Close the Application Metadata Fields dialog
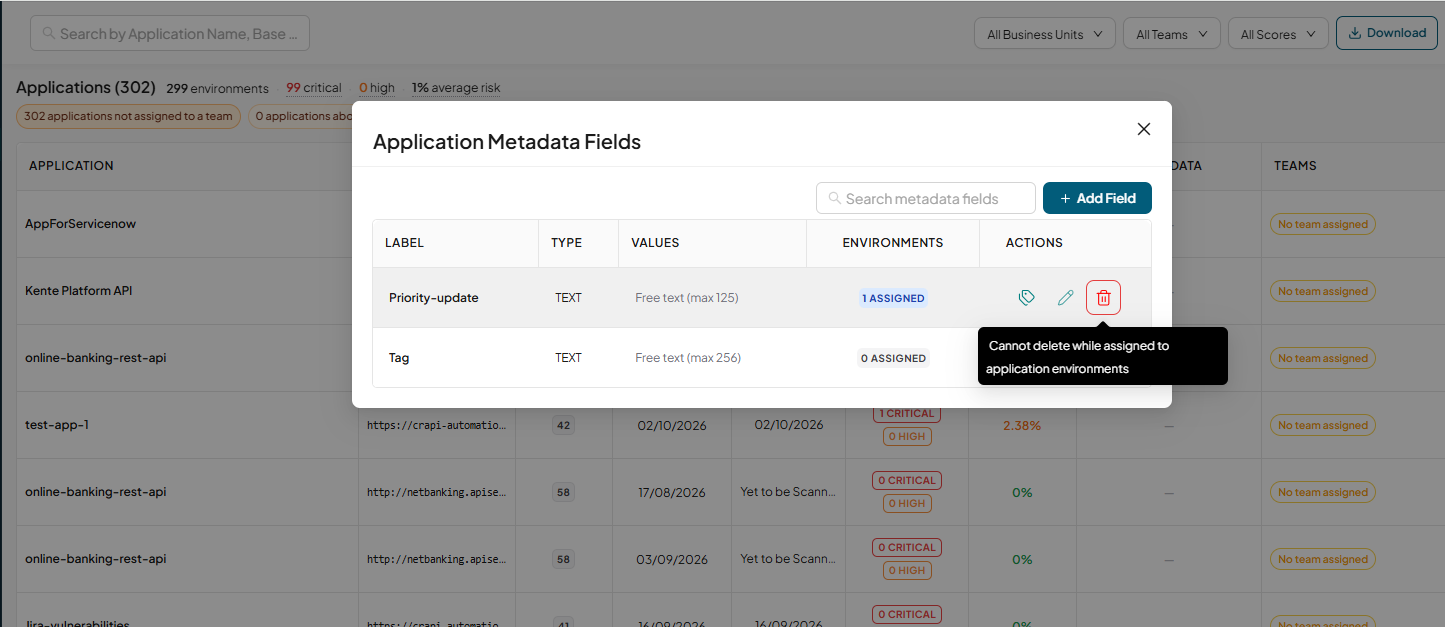Screen dimensions: 1445x627 click(x=1144, y=129)
